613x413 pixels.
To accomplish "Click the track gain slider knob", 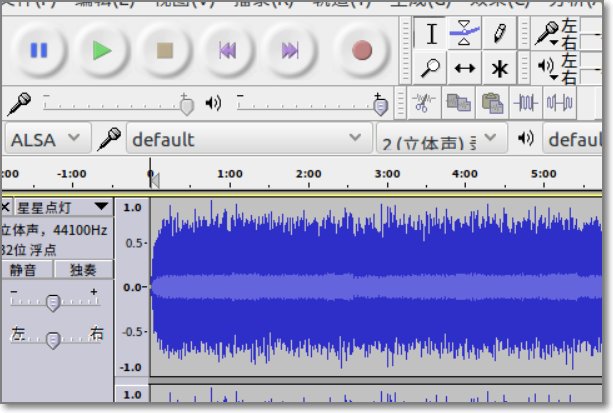I will pos(53,302).
